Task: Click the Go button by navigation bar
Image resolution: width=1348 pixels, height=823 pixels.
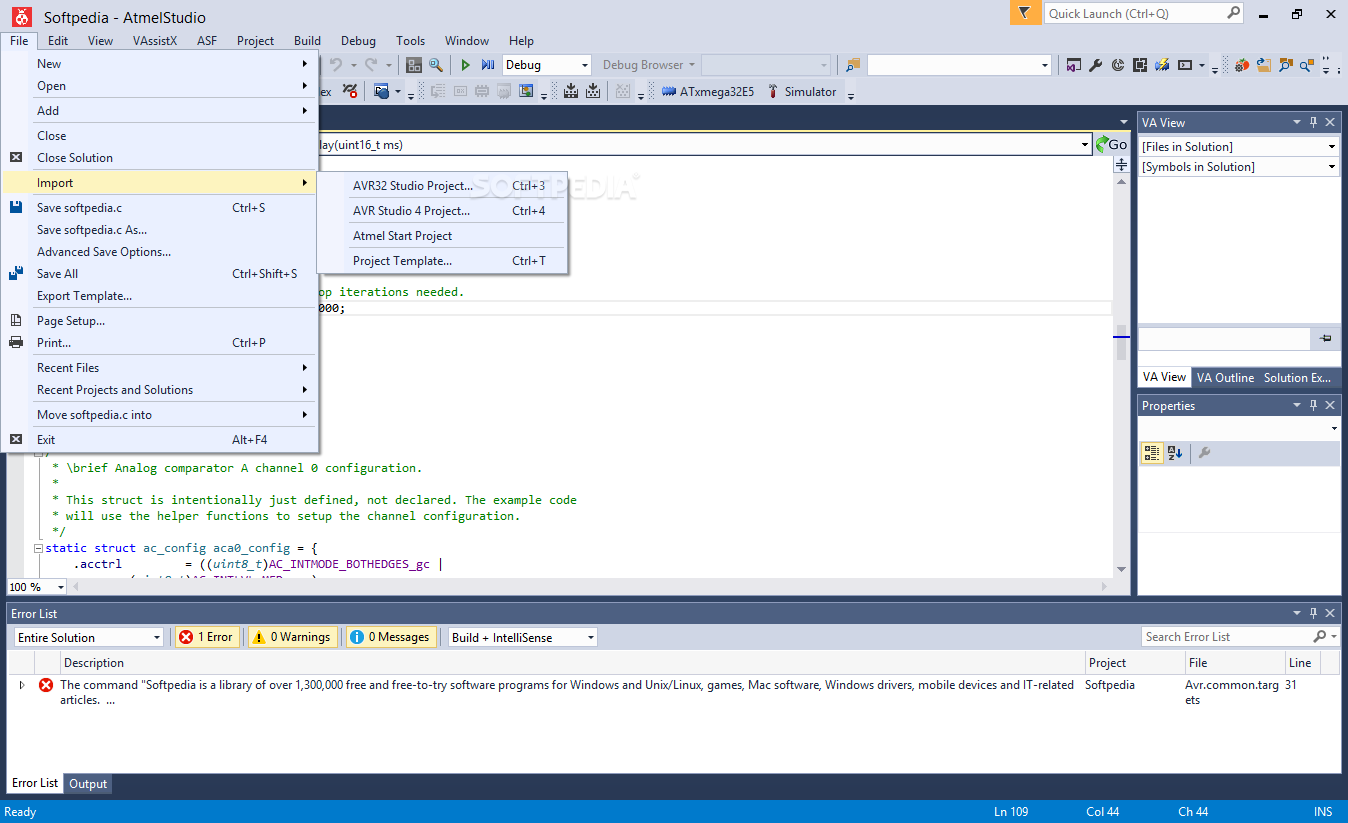Action: [x=1111, y=145]
